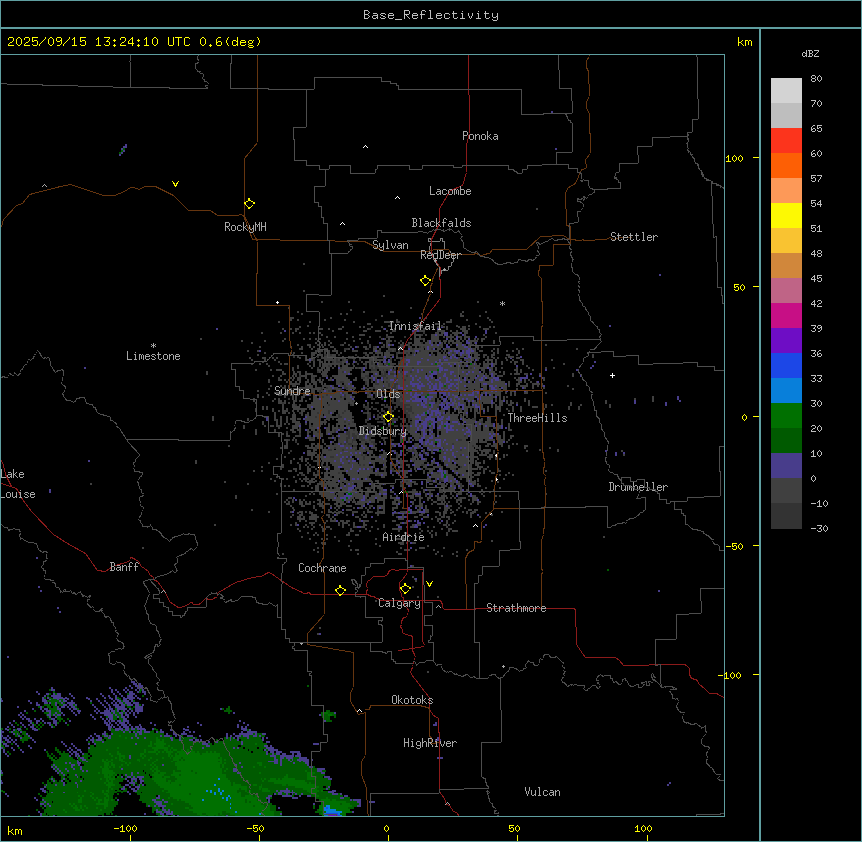Click the ThreeHills city label
Screen dimensions: 862x842
537,418
